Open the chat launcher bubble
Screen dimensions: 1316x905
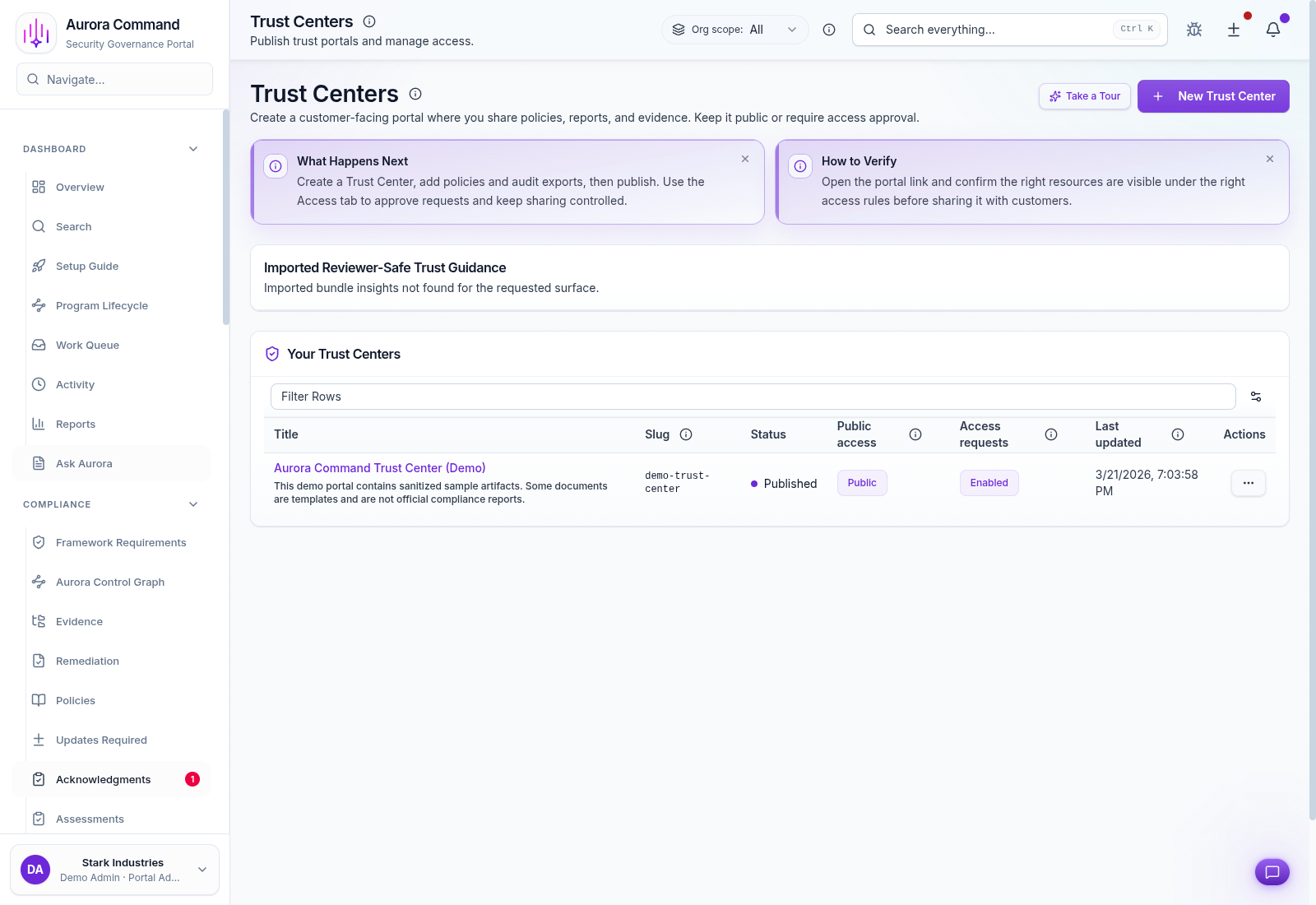pos(1272,872)
